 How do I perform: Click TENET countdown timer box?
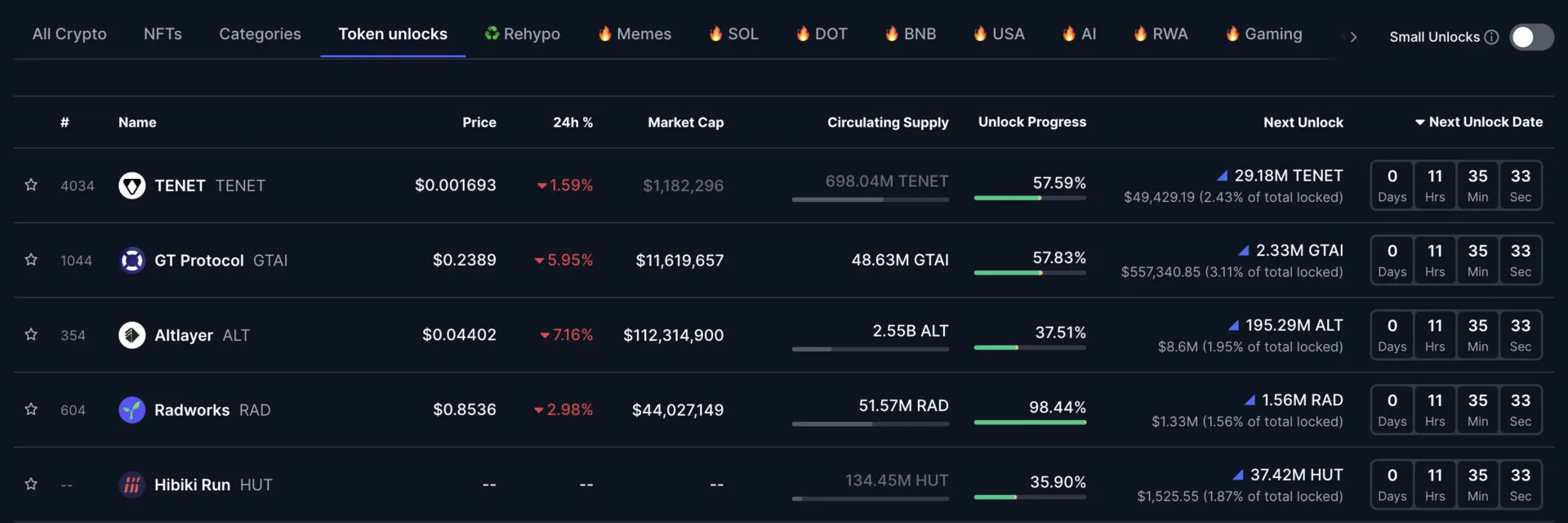[x=1455, y=186]
